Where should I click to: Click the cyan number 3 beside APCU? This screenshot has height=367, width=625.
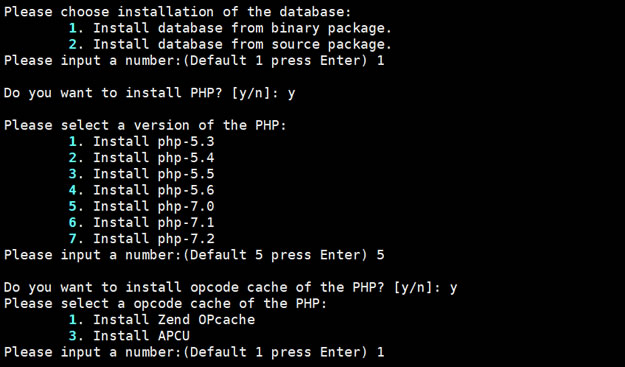click(x=73, y=336)
